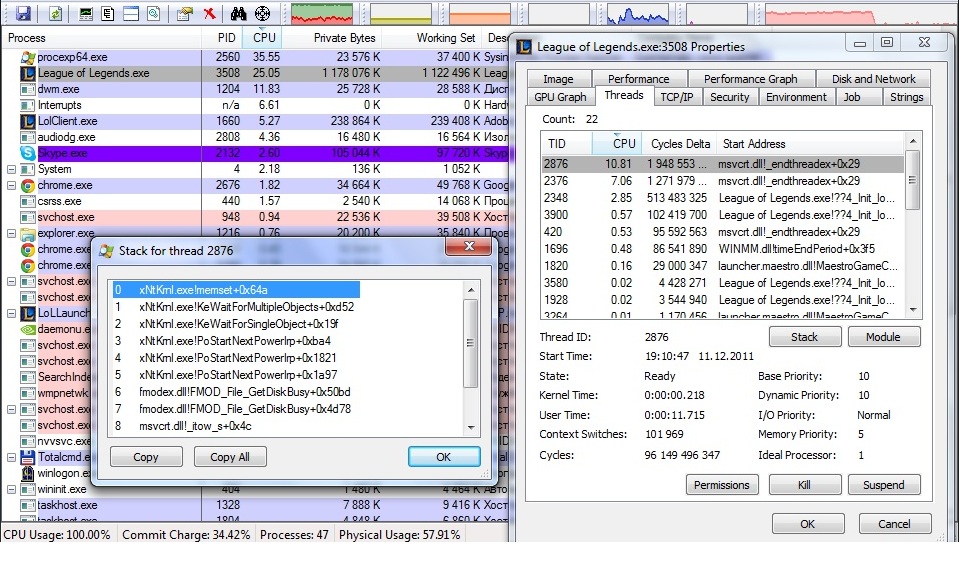Sort threads by Cycles Delta column
967x584 pixels.
[677, 144]
